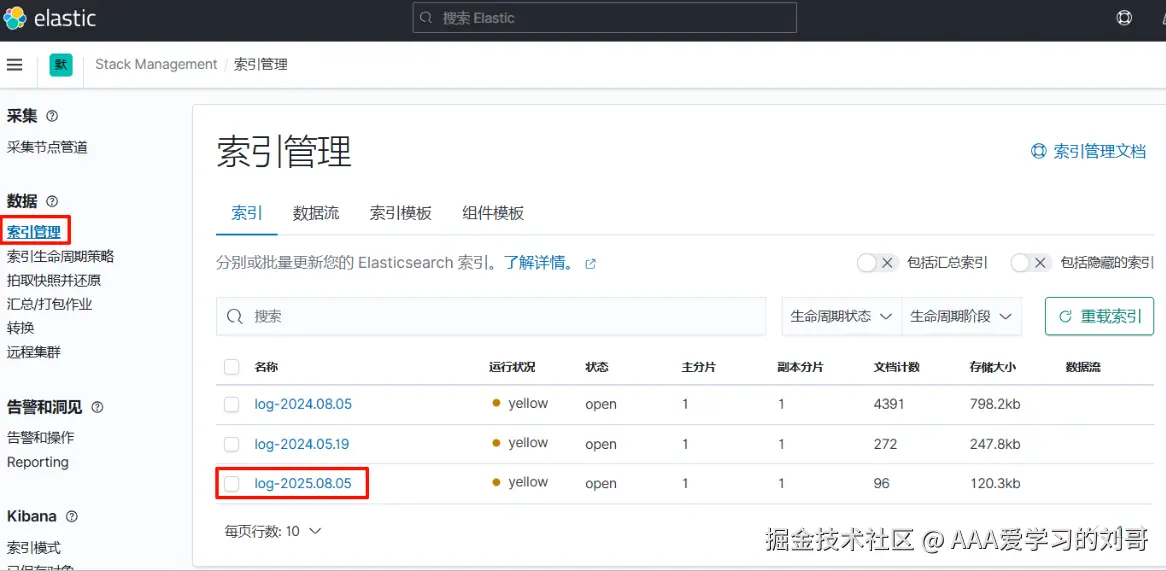Check the box for log-2024.05.19
The width and height of the screenshot is (1166, 571).
pyautogui.click(x=232, y=445)
